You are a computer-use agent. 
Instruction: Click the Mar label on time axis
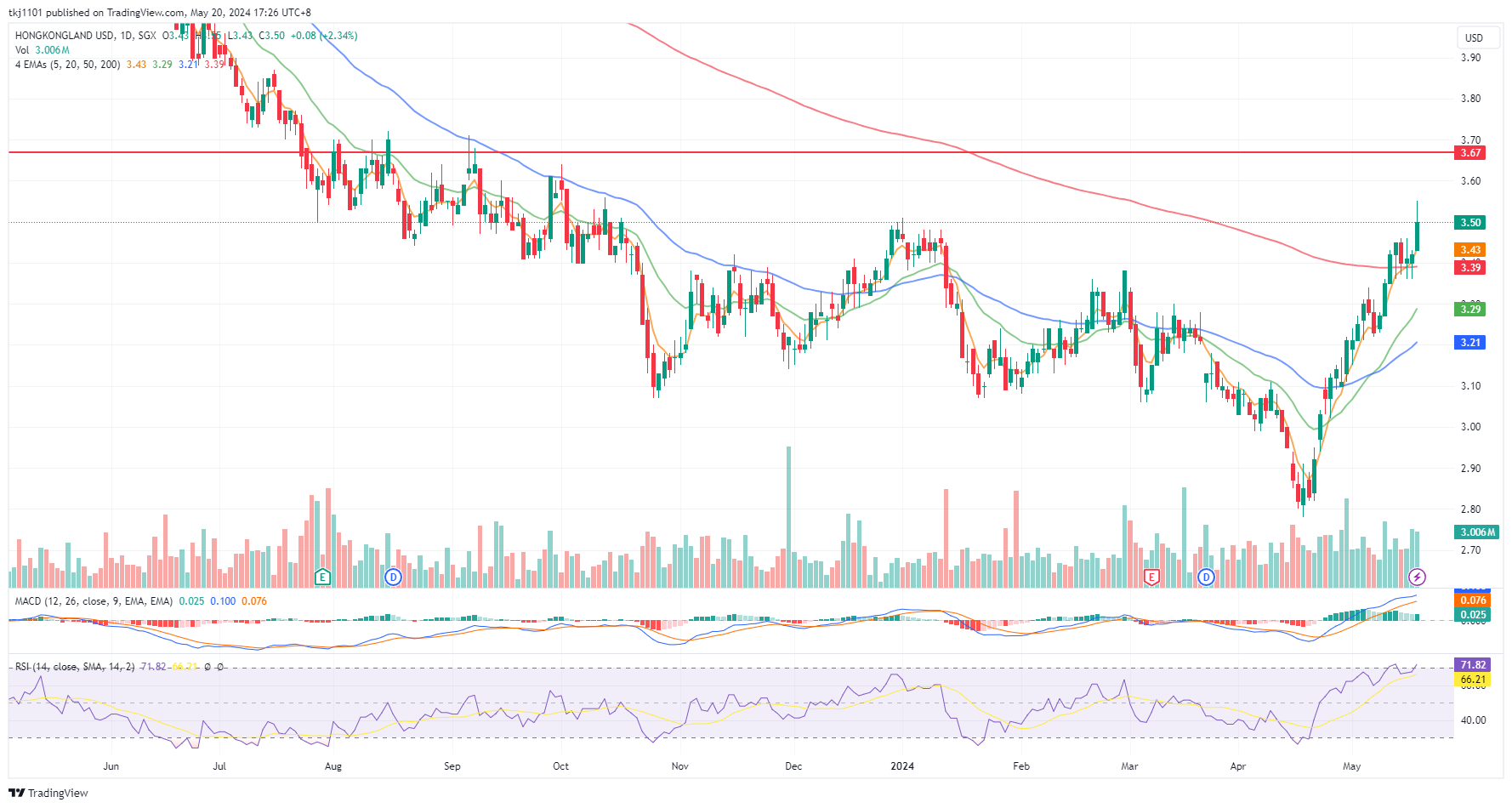1129,766
